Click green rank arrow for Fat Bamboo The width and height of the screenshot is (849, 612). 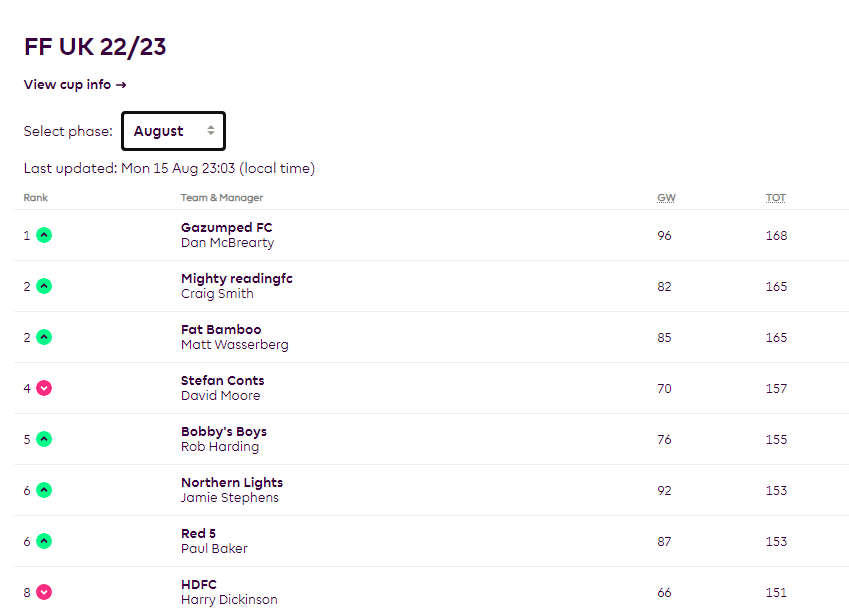[x=44, y=338]
